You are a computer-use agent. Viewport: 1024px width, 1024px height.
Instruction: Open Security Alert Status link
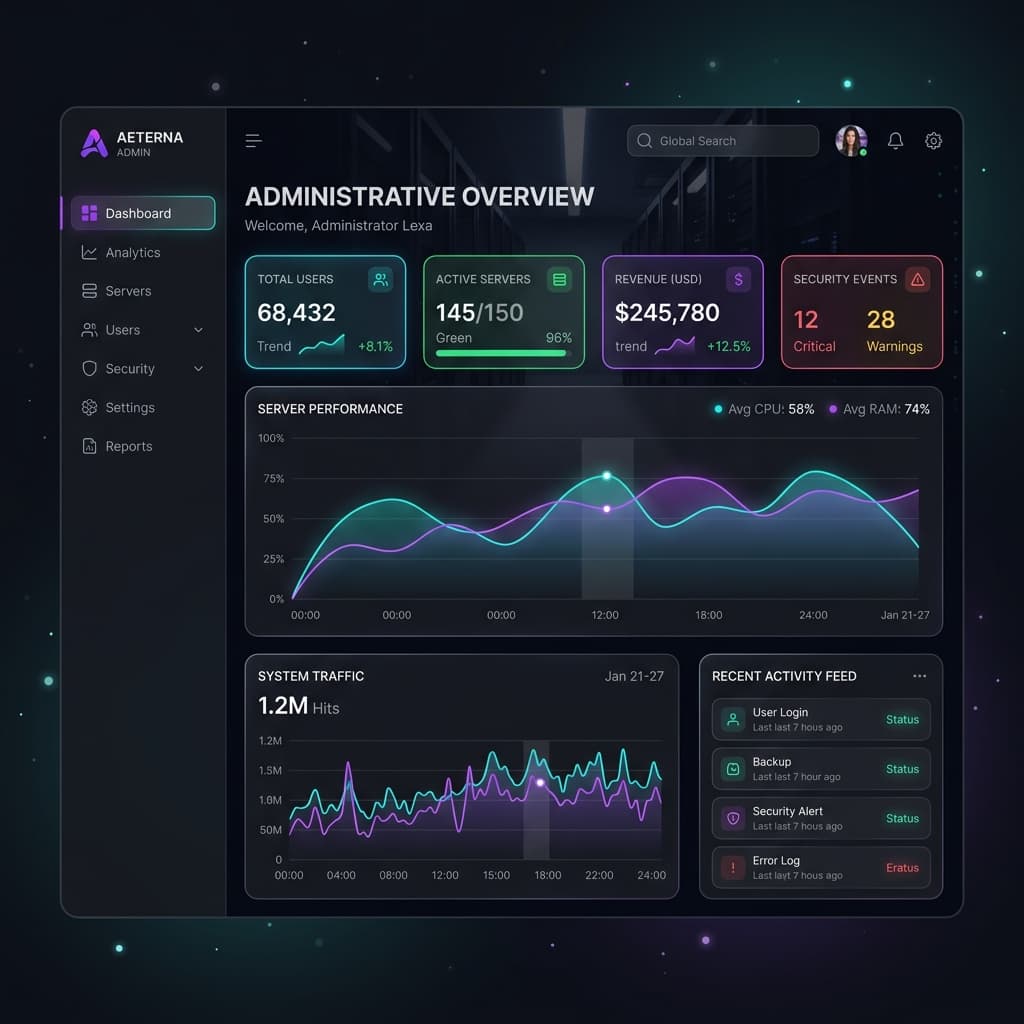point(902,818)
